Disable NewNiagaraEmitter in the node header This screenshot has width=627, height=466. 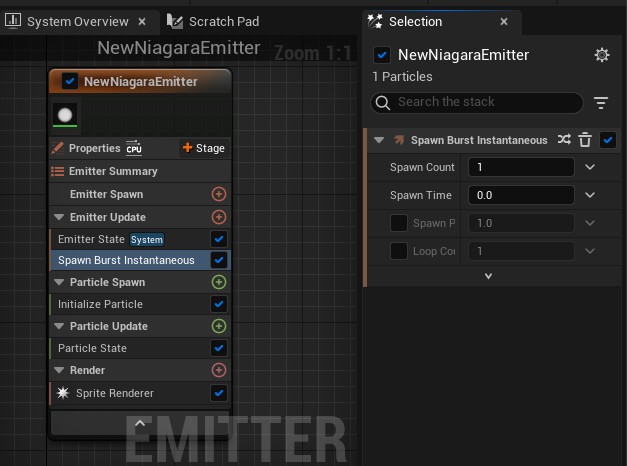point(70,82)
